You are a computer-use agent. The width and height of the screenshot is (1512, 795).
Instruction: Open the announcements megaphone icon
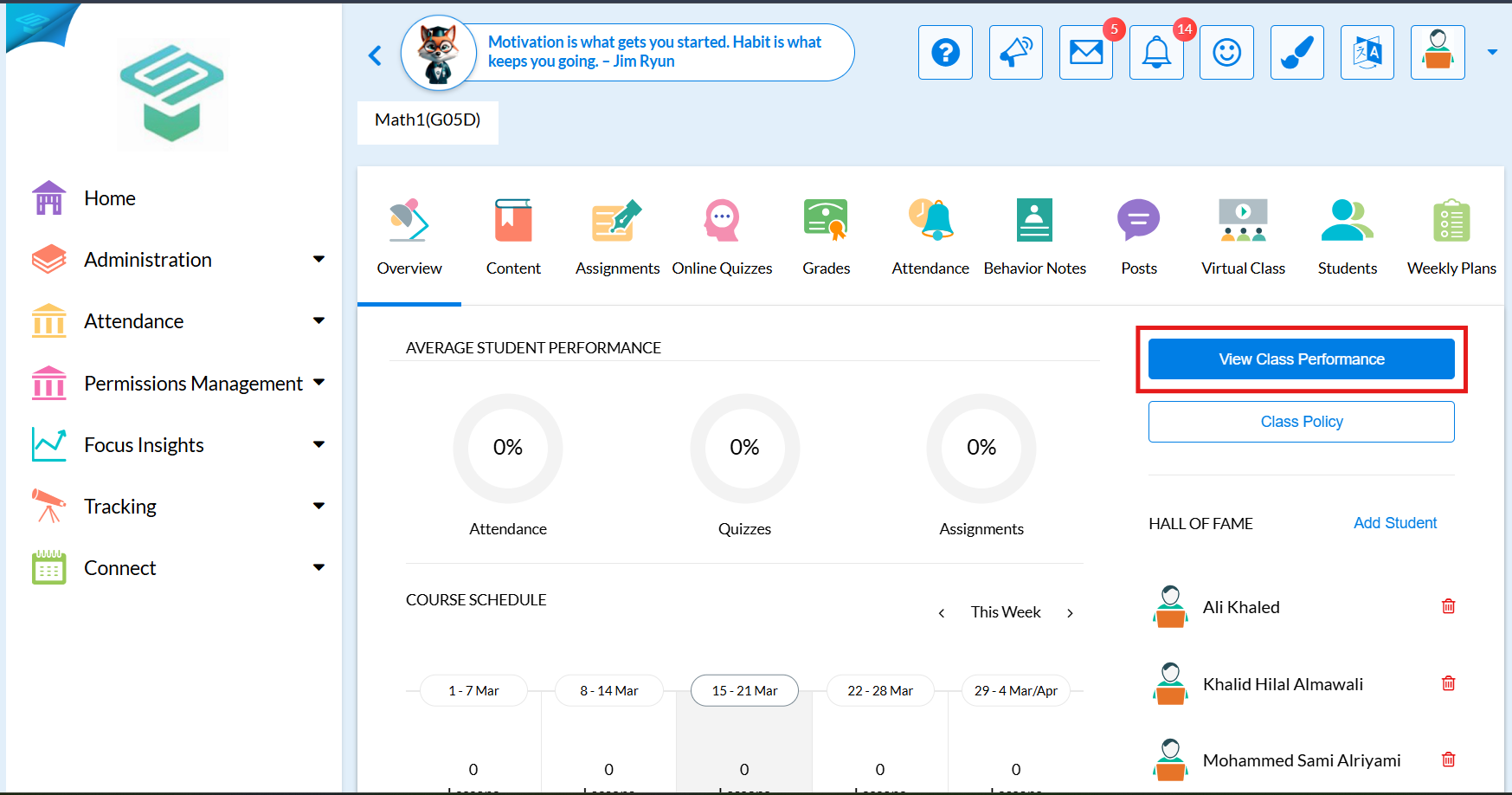(1016, 53)
